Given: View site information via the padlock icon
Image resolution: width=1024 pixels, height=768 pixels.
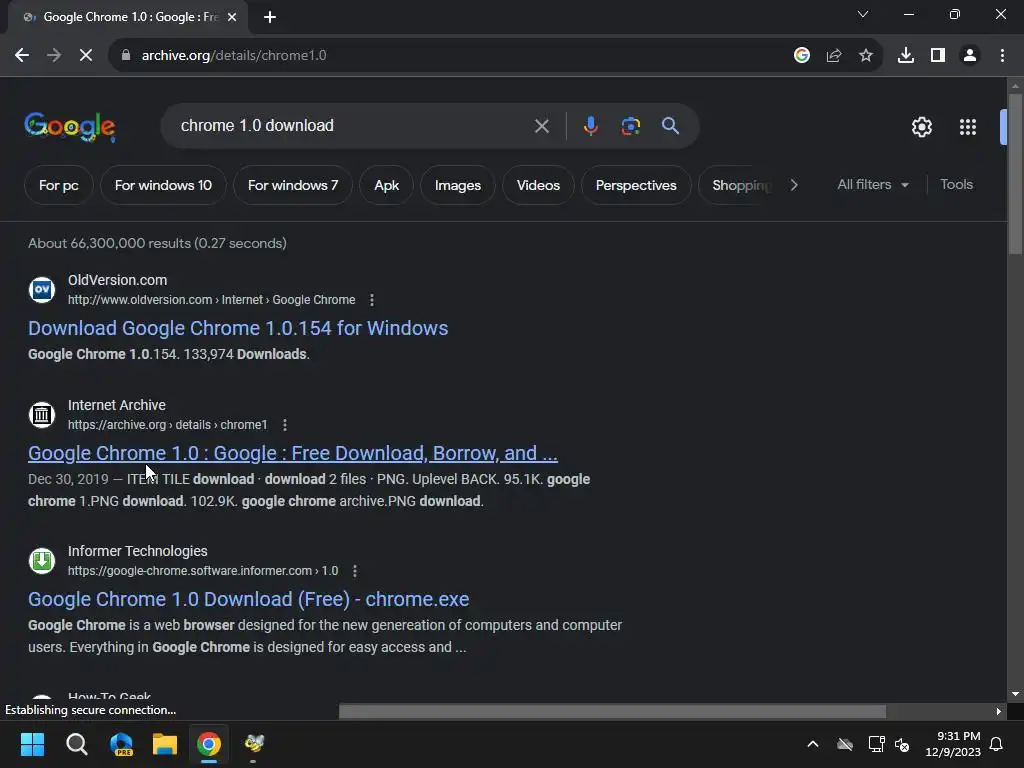Looking at the screenshot, I should coord(125,56).
